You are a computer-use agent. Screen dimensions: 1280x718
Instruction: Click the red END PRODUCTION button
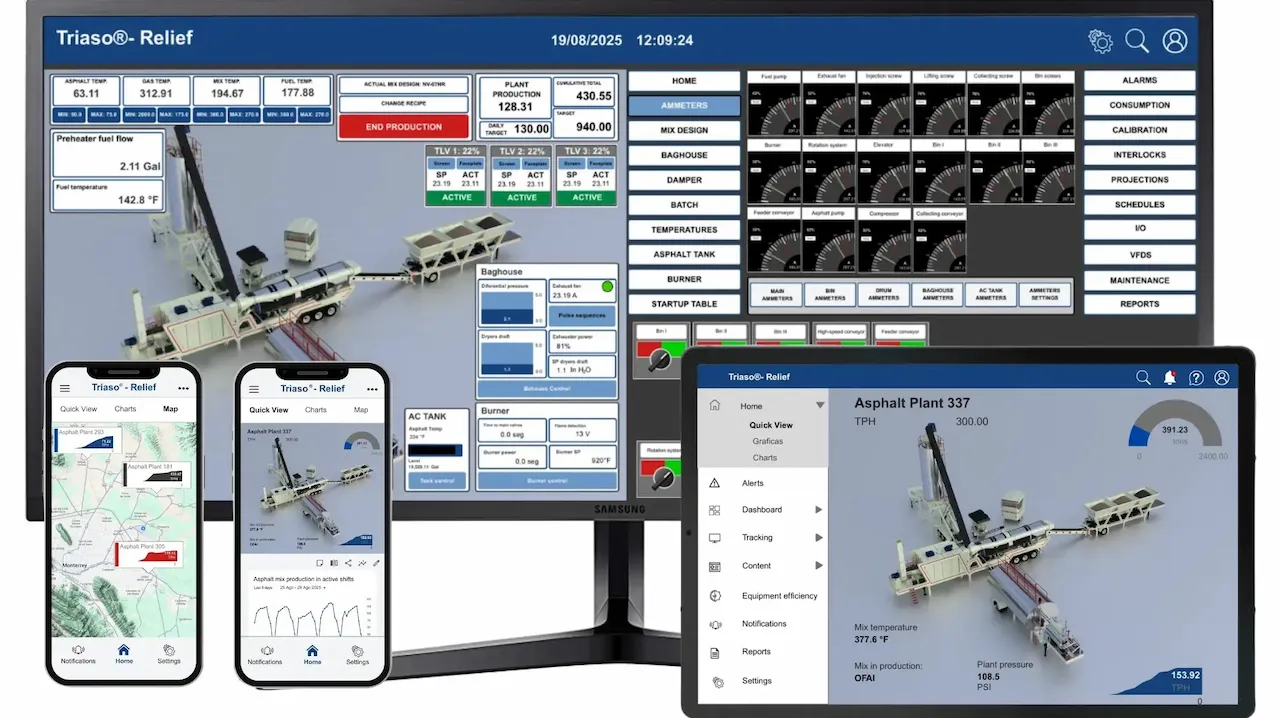click(x=404, y=127)
